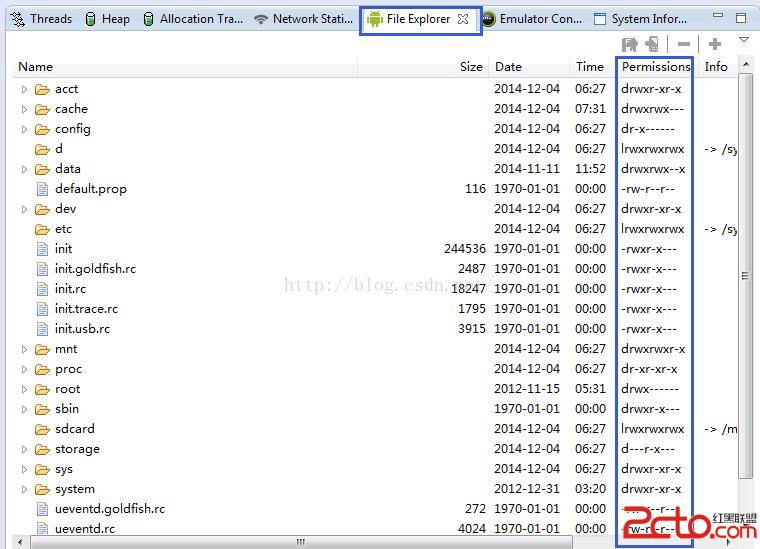Expand the sbin folder

(24, 409)
